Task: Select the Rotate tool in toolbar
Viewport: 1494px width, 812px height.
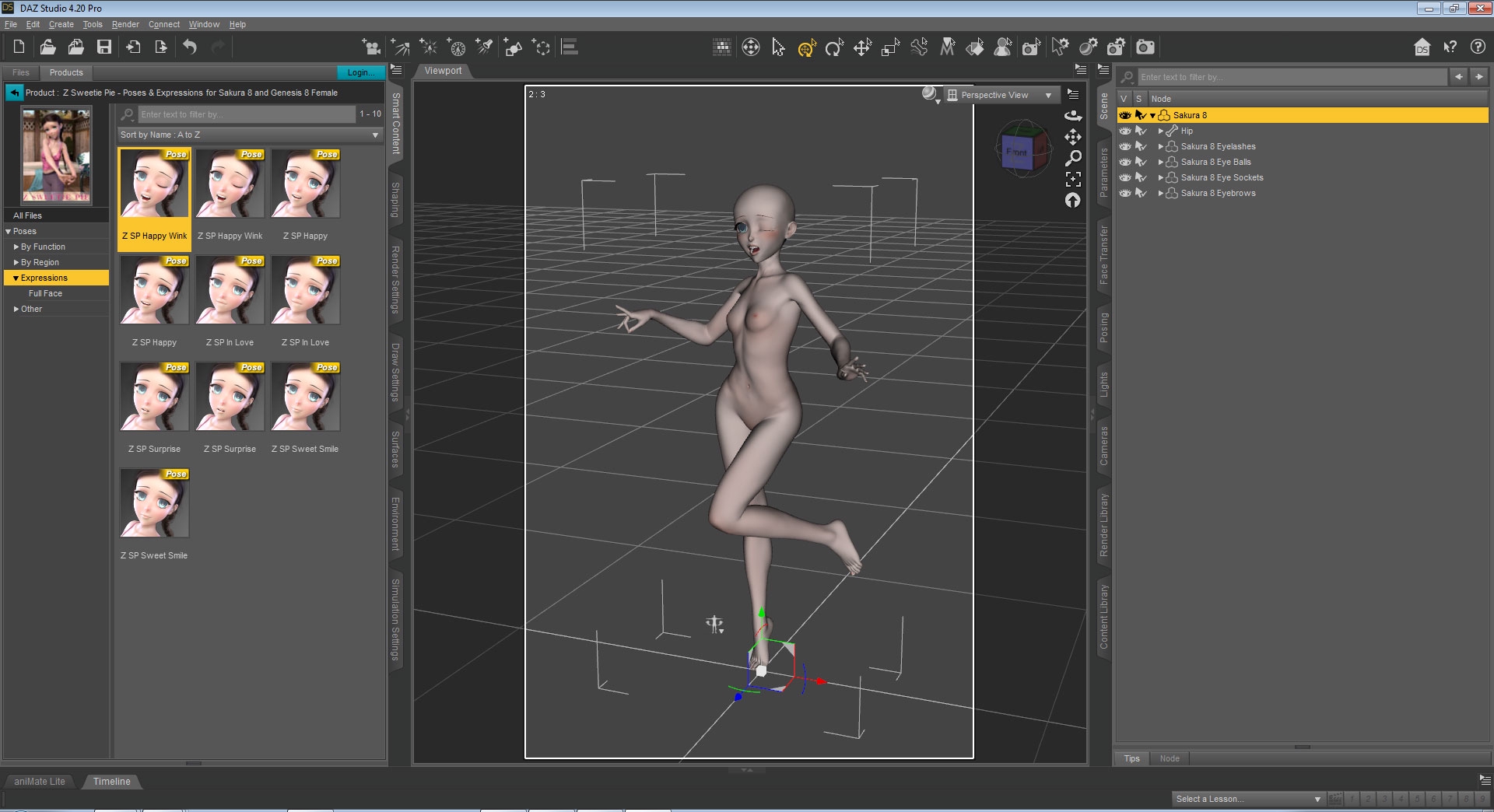Action: click(x=834, y=48)
